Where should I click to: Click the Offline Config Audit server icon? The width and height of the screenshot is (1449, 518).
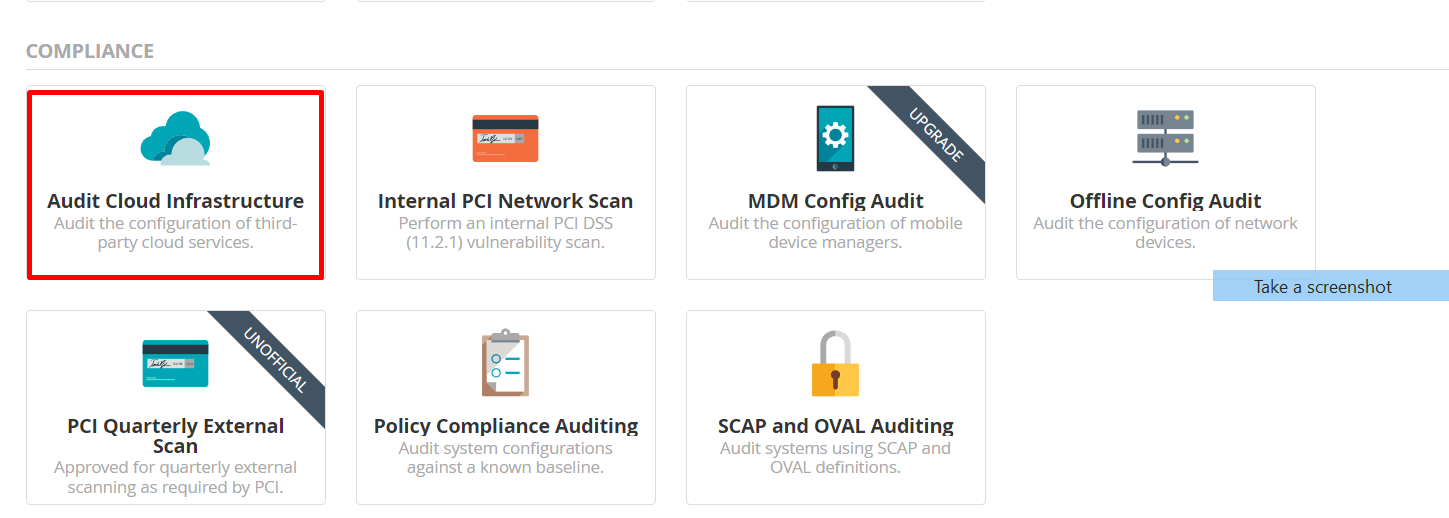pos(1165,138)
